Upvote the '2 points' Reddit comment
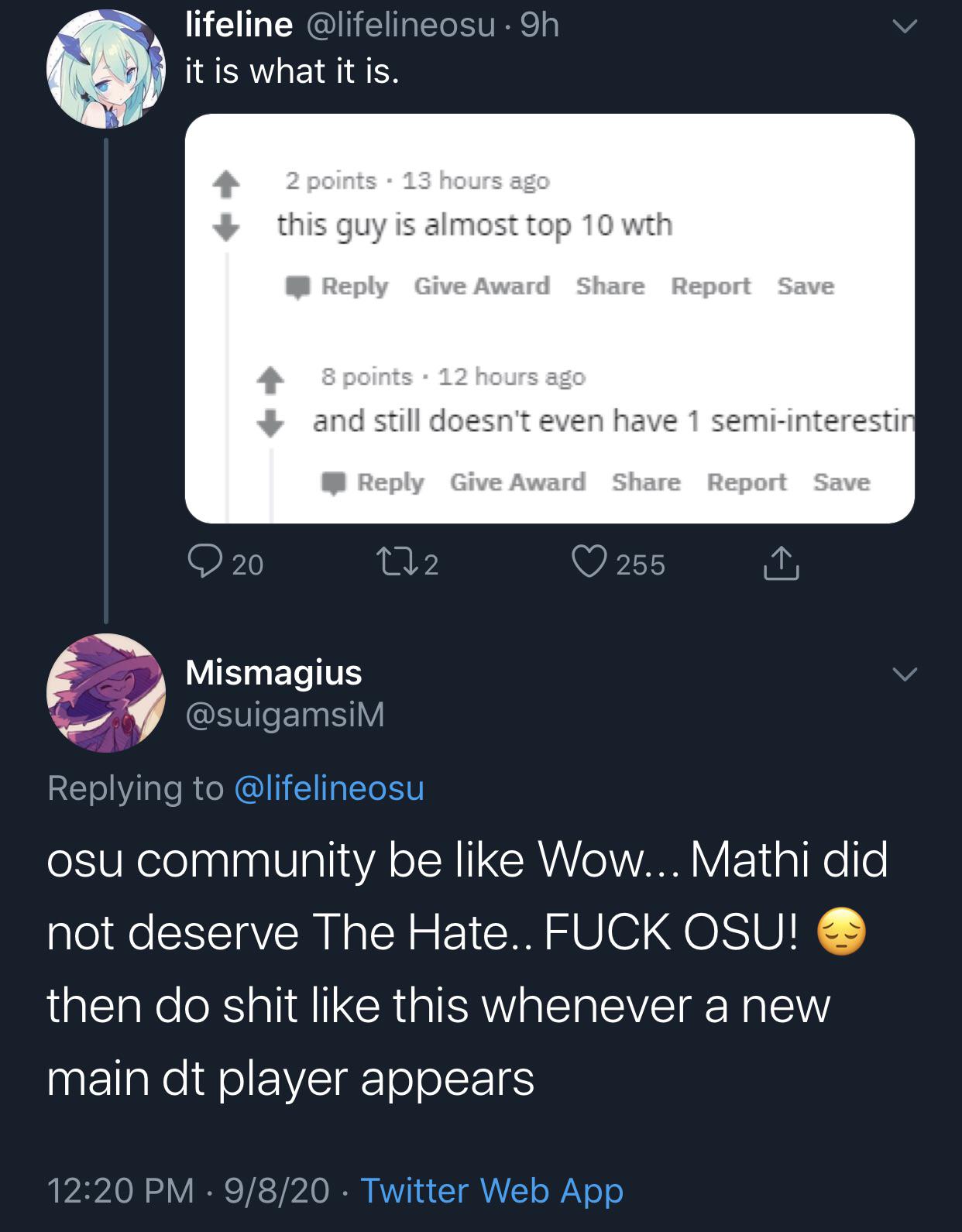The width and height of the screenshot is (962, 1232). (x=225, y=184)
